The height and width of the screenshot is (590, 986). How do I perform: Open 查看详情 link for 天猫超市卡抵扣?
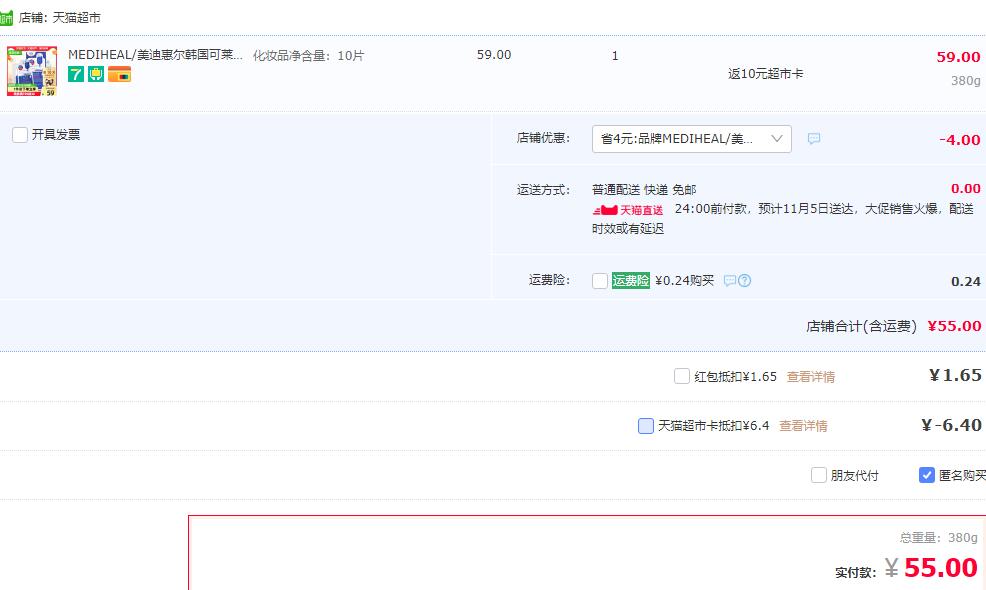[x=803, y=426]
